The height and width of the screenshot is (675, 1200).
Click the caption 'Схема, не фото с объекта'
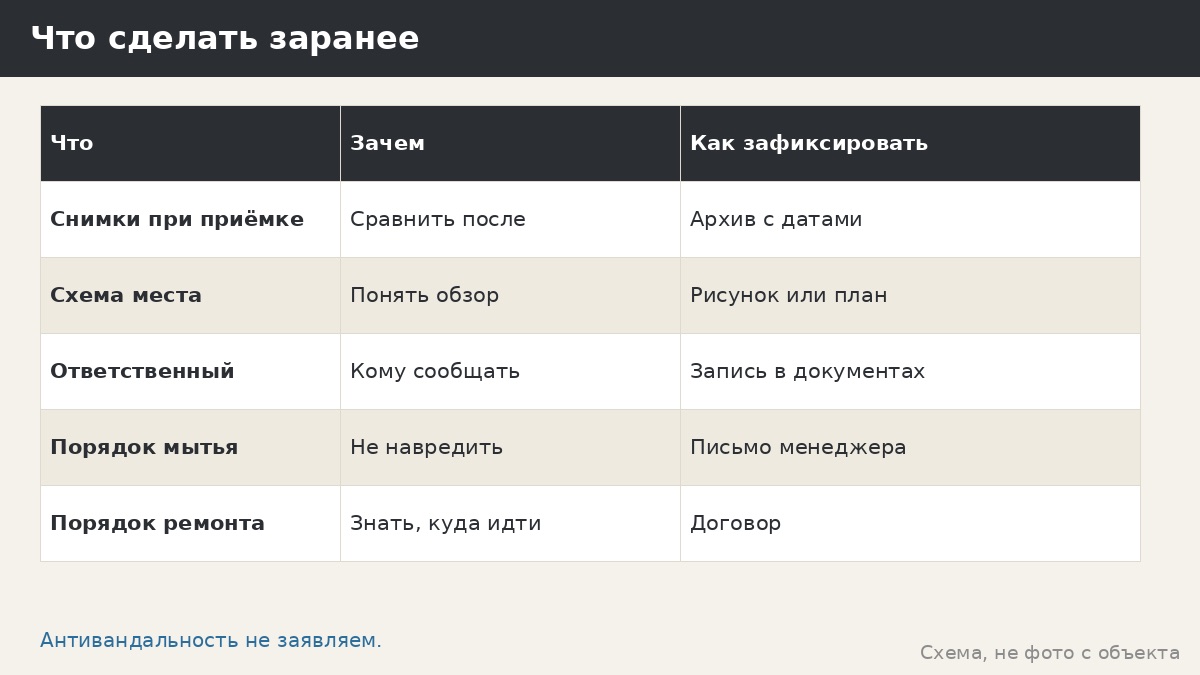coord(1050,653)
